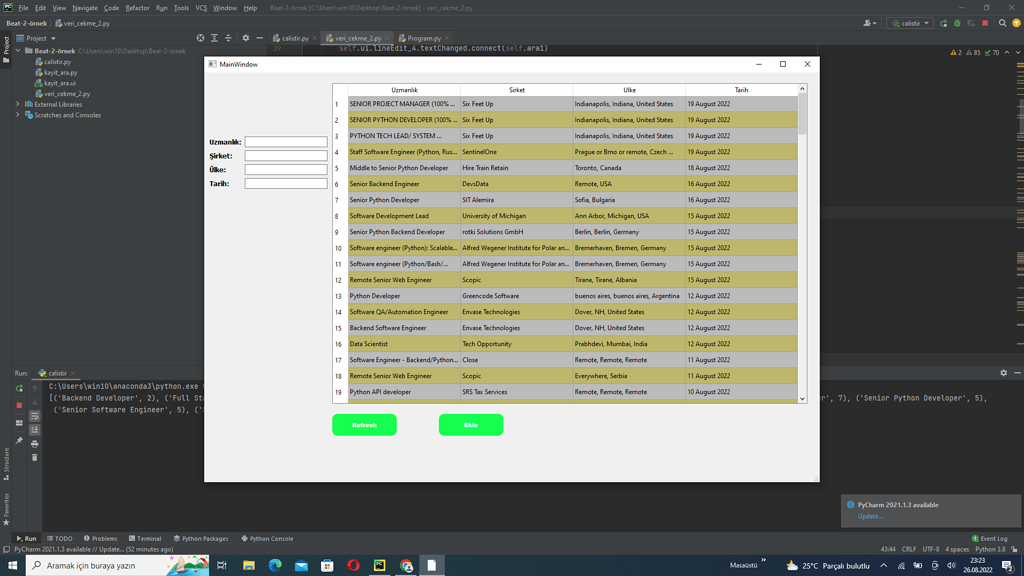Click orange update arrow icon

1016,24
